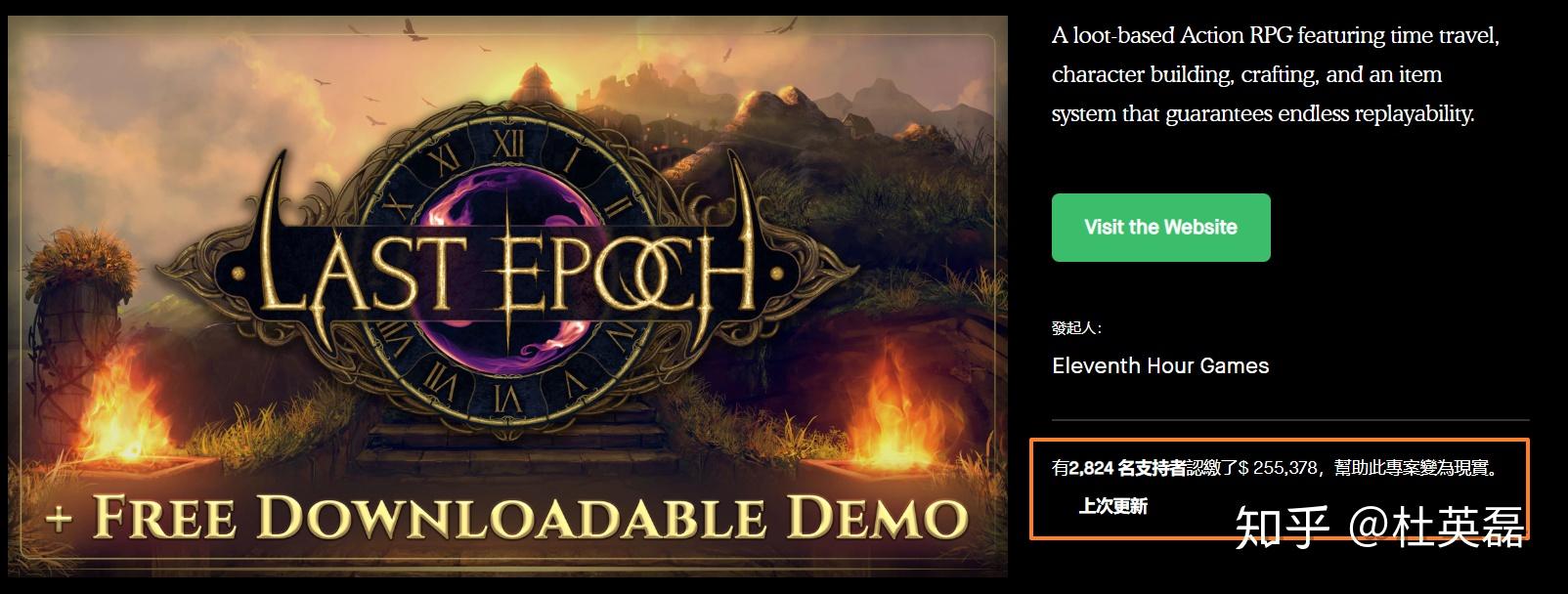Open the 上次更新 last update link
The image size is (1568, 594).
[1112, 506]
